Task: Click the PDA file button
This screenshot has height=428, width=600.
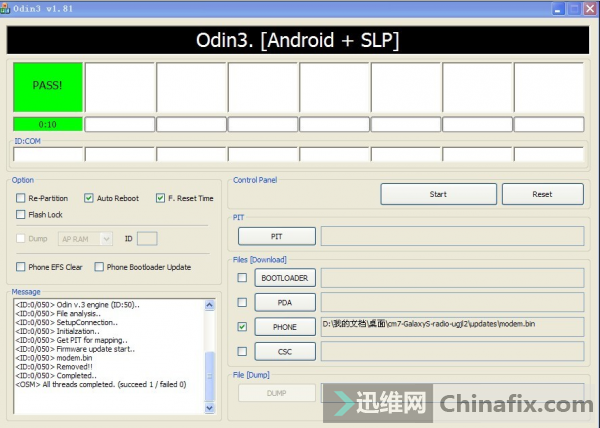Action: coord(285,303)
